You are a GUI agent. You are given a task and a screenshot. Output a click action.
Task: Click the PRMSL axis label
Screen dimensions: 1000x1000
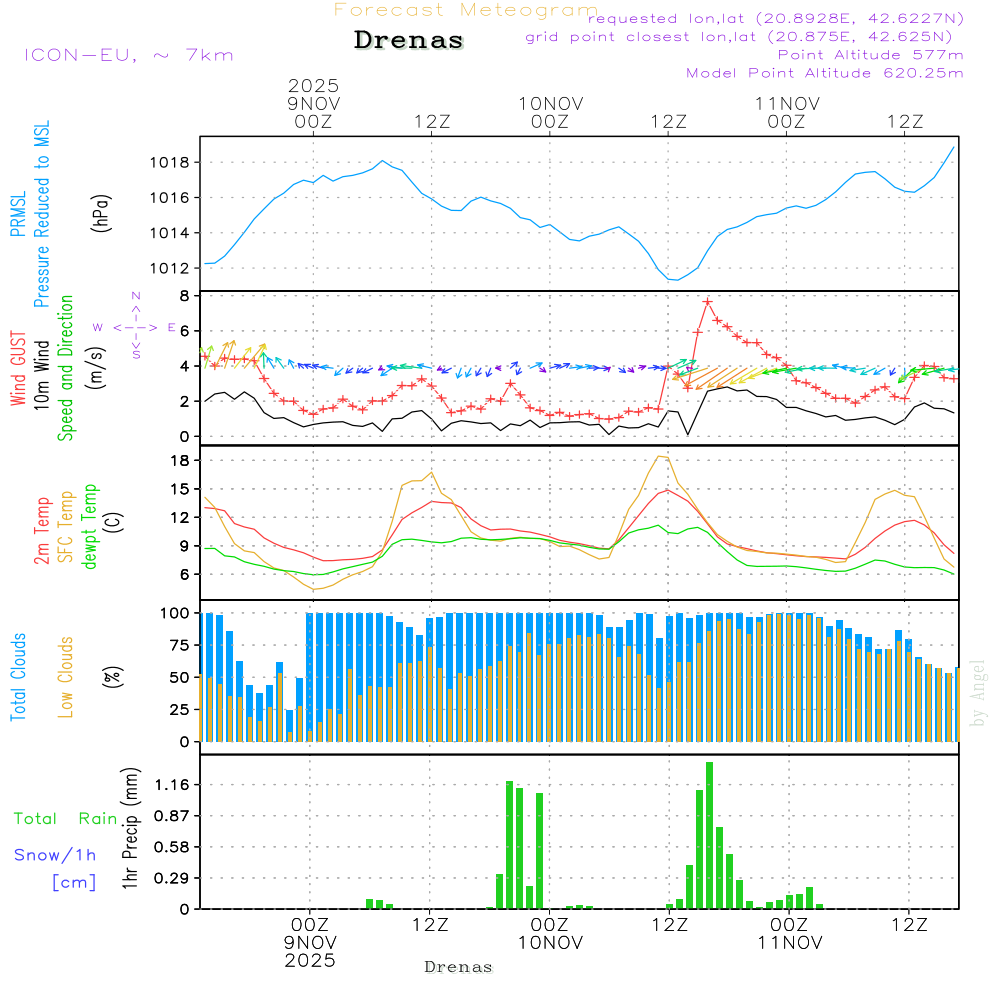pyautogui.click(x=19, y=217)
